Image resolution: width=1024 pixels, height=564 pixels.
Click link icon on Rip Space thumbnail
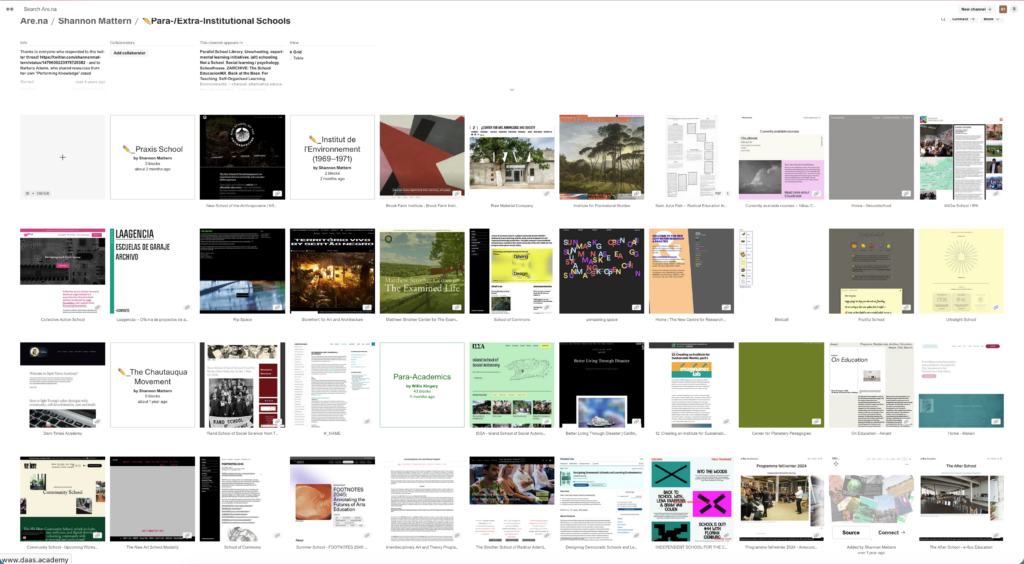277,307
